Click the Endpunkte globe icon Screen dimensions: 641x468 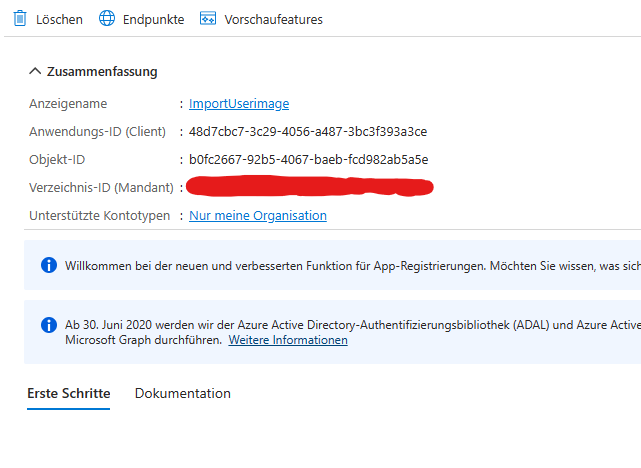[107, 18]
